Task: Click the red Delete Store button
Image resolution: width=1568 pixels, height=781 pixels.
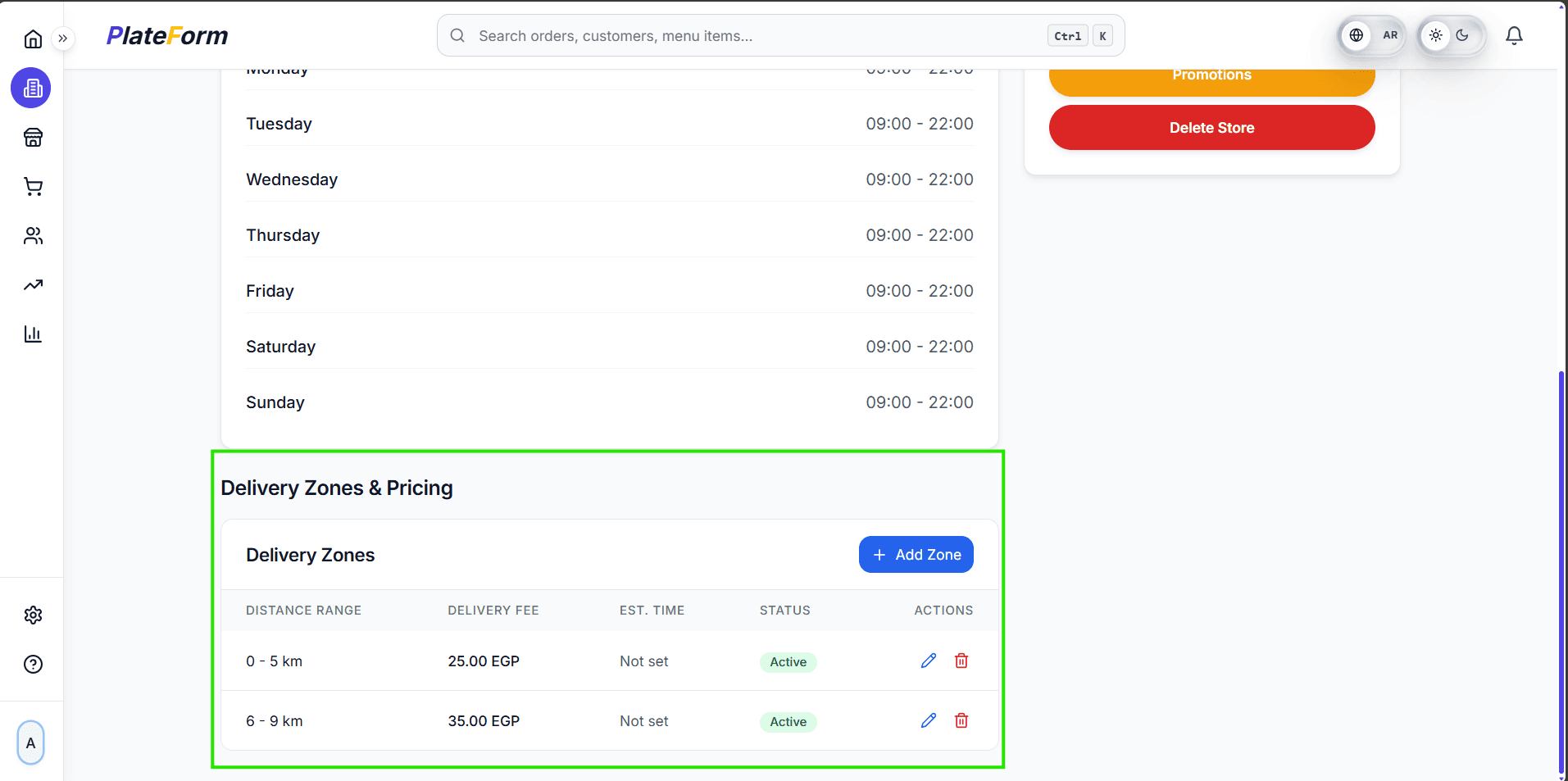Action: pyautogui.click(x=1211, y=128)
